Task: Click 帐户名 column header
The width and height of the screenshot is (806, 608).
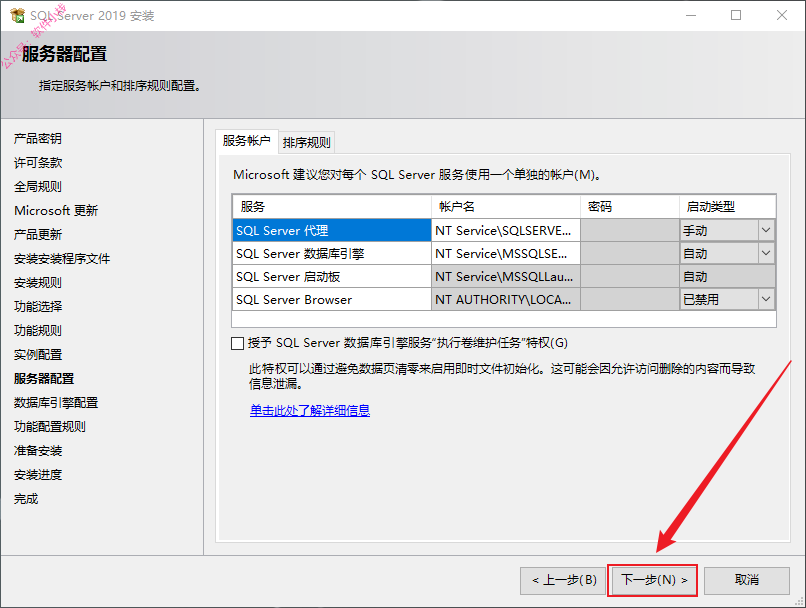Action: point(506,207)
